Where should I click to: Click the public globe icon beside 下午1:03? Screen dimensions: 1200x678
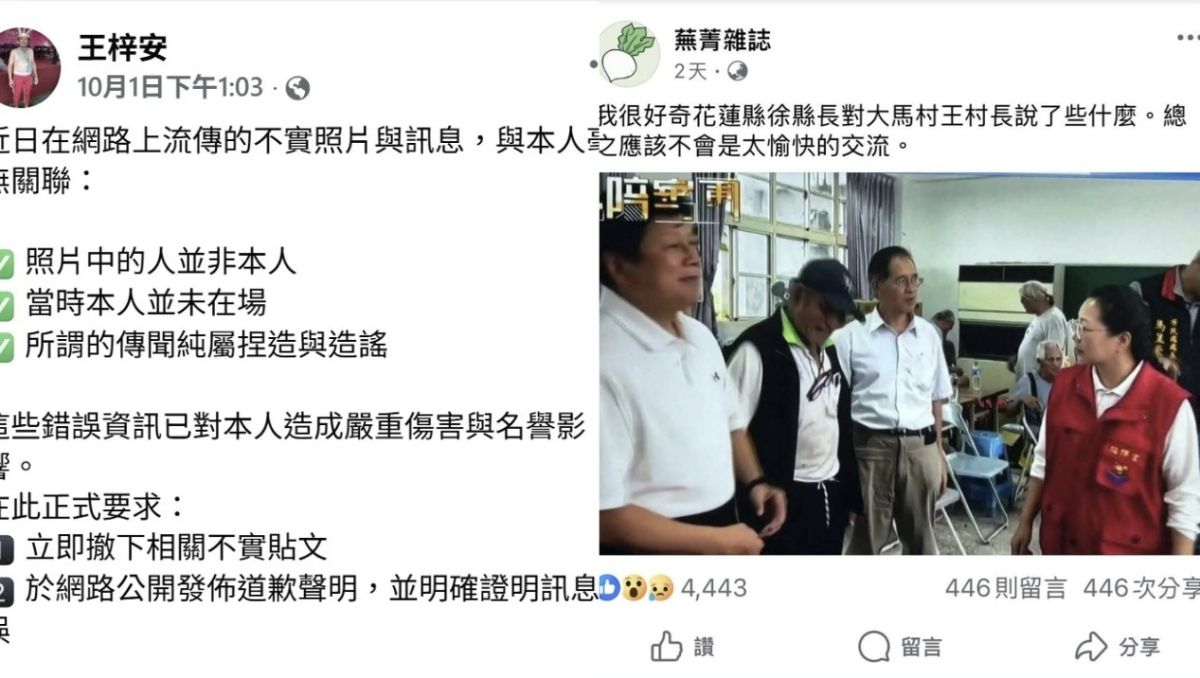click(x=297, y=89)
